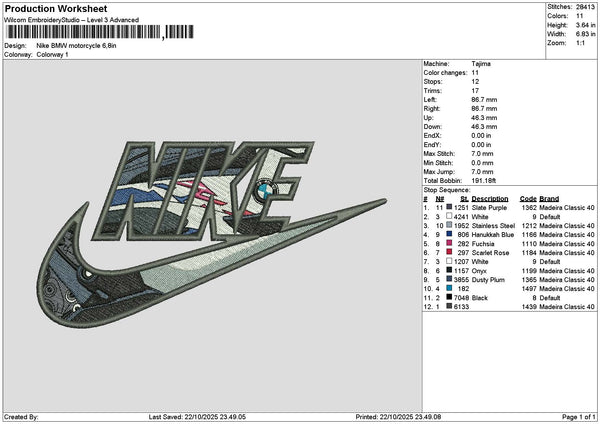The width and height of the screenshot is (600, 424).
Task: Click thread code 1439
Action: point(529,307)
